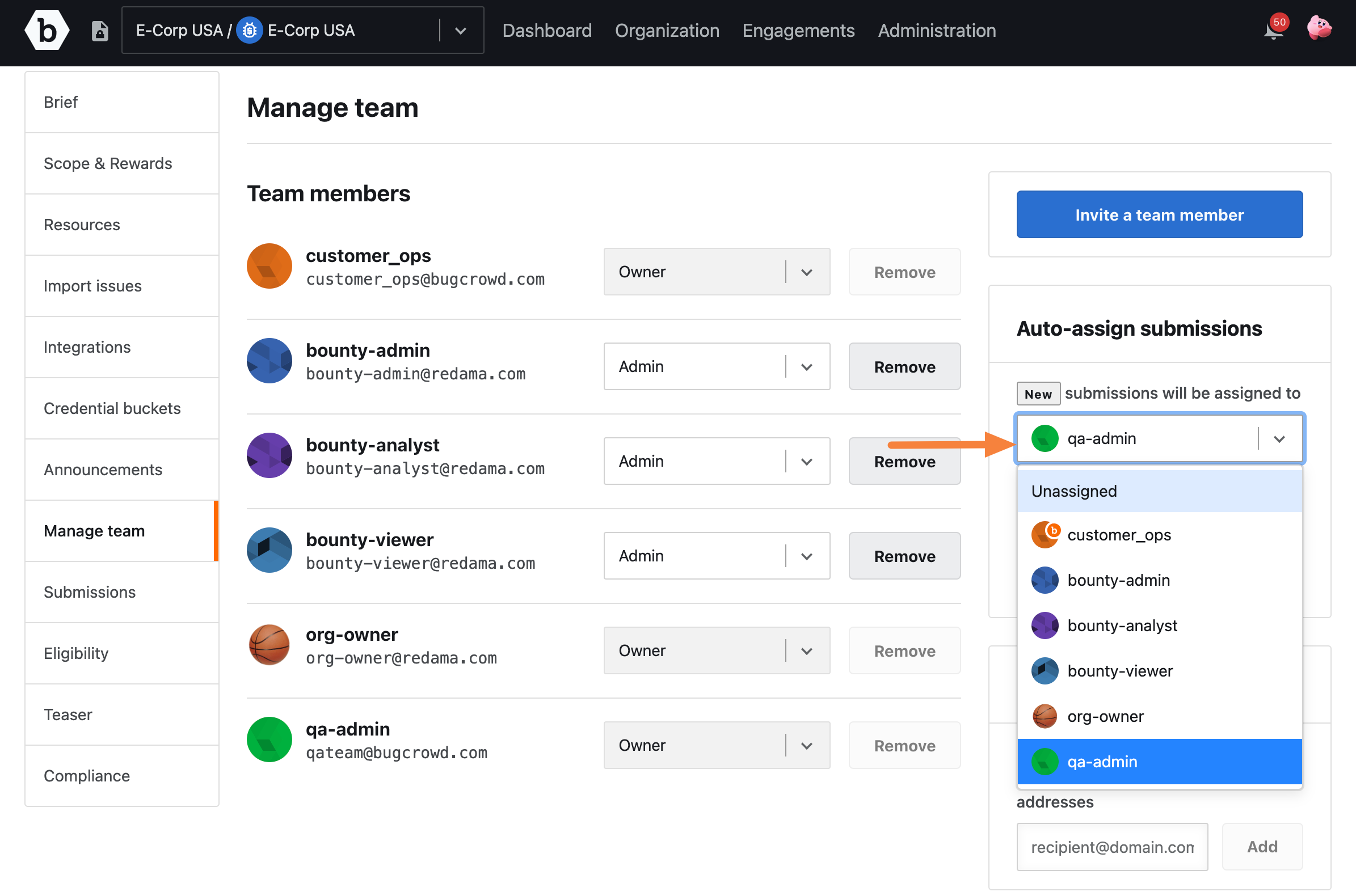The image size is (1356, 896).
Task: Open Resources in the sidebar
Action: (122, 225)
